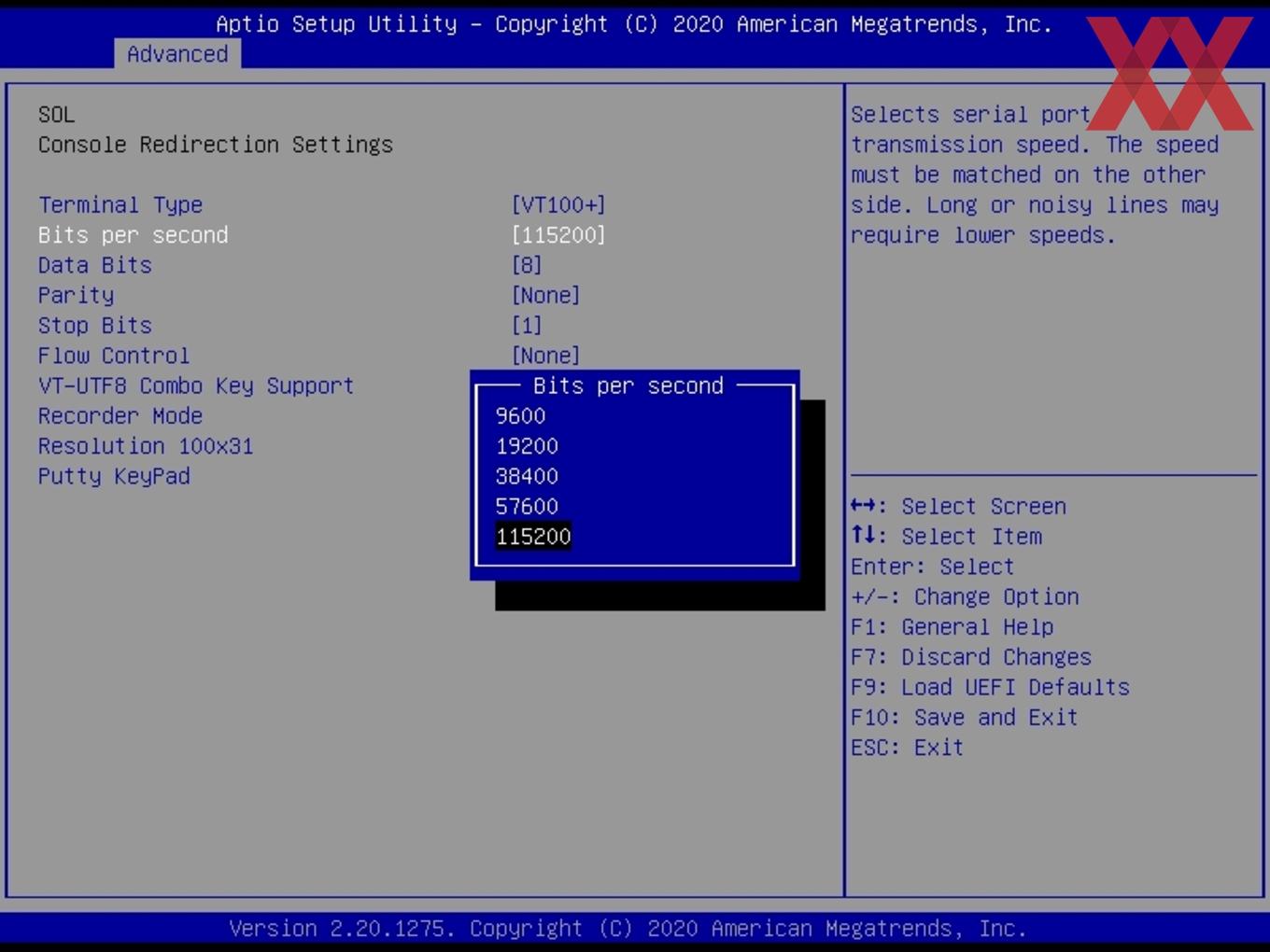Viewport: 1270px width, 952px height.
Task: Click the F10: Save and Exit hint
Action: point(965,718)
